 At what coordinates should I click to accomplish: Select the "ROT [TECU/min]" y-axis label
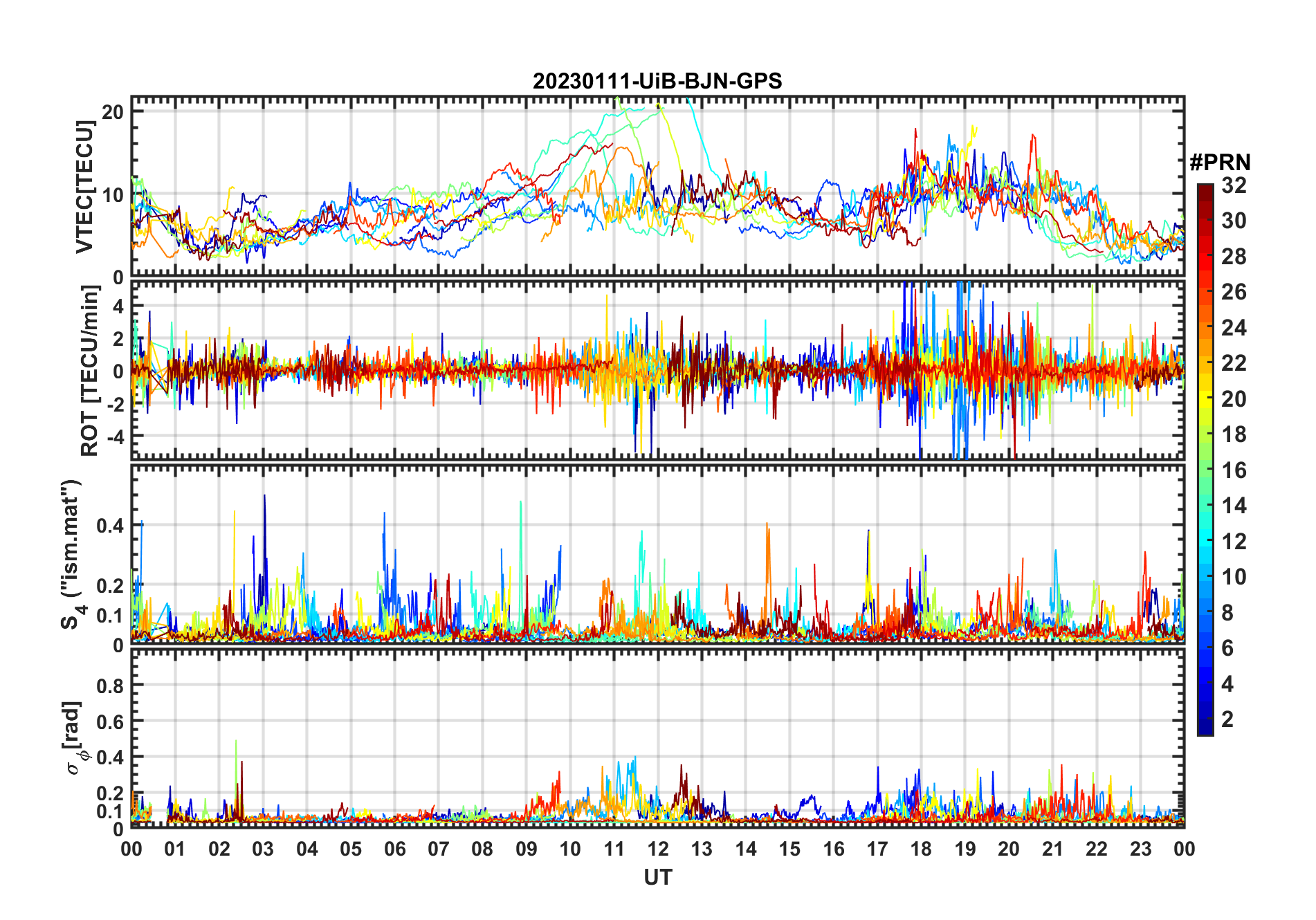[x=90, y=371]
